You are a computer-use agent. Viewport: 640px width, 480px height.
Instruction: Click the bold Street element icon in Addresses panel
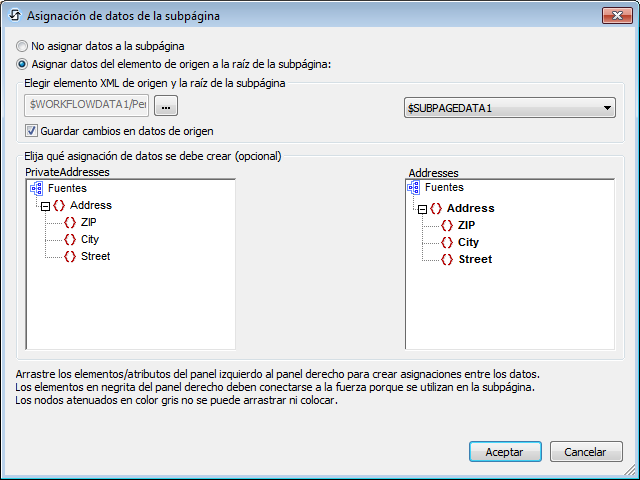point(447,259)
